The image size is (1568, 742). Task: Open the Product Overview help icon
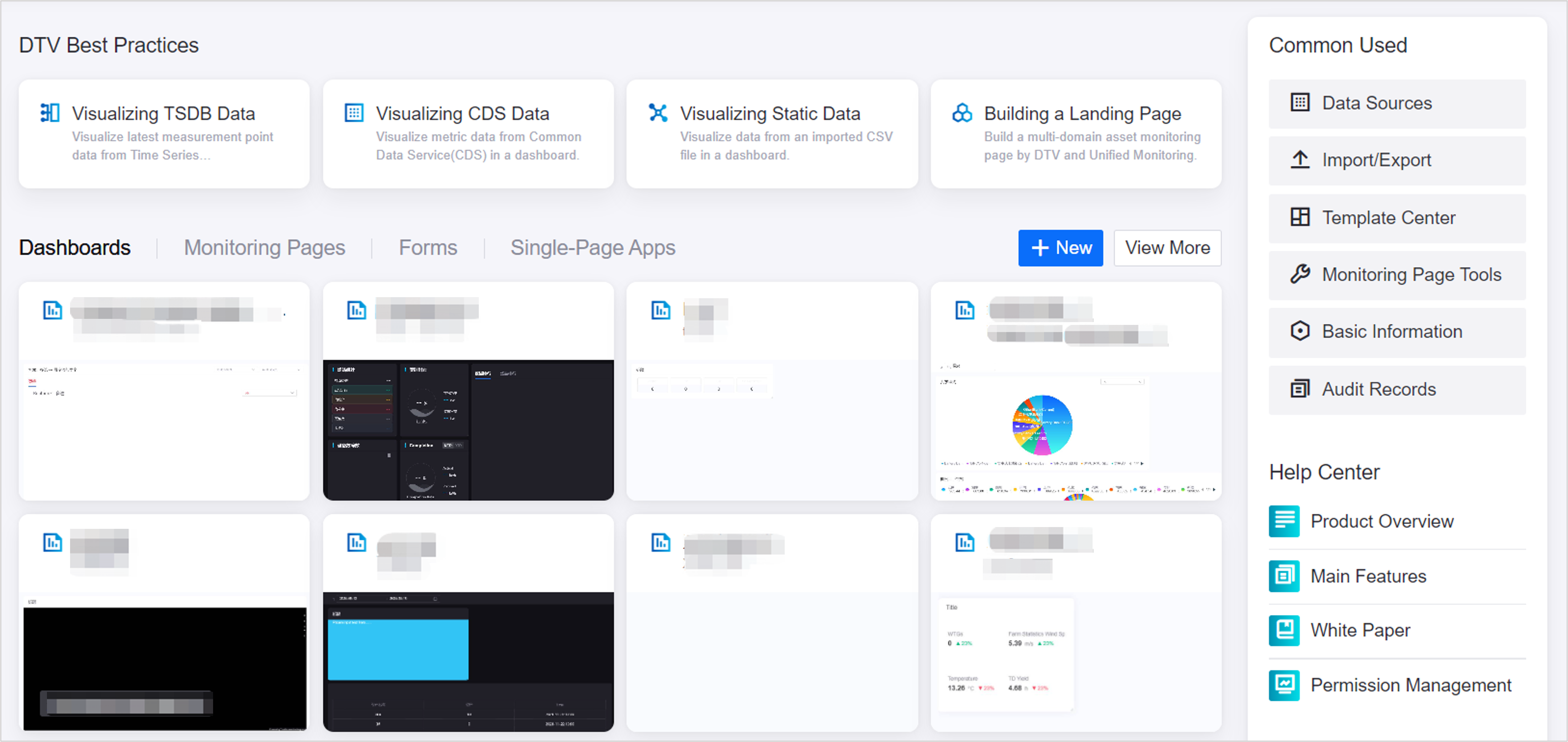click(x=1284, y=521)
